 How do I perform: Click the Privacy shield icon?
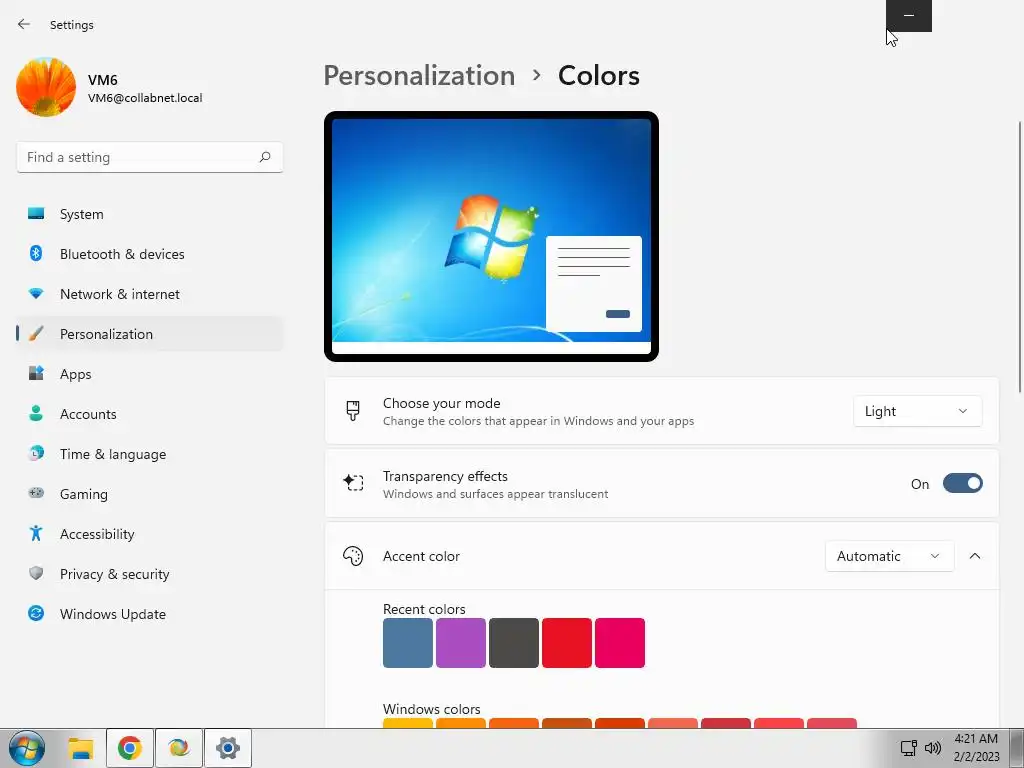tap(36, 573)
